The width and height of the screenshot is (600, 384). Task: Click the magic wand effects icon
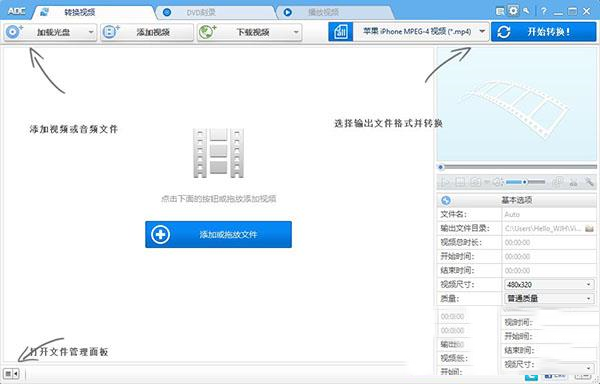(589, 182)
